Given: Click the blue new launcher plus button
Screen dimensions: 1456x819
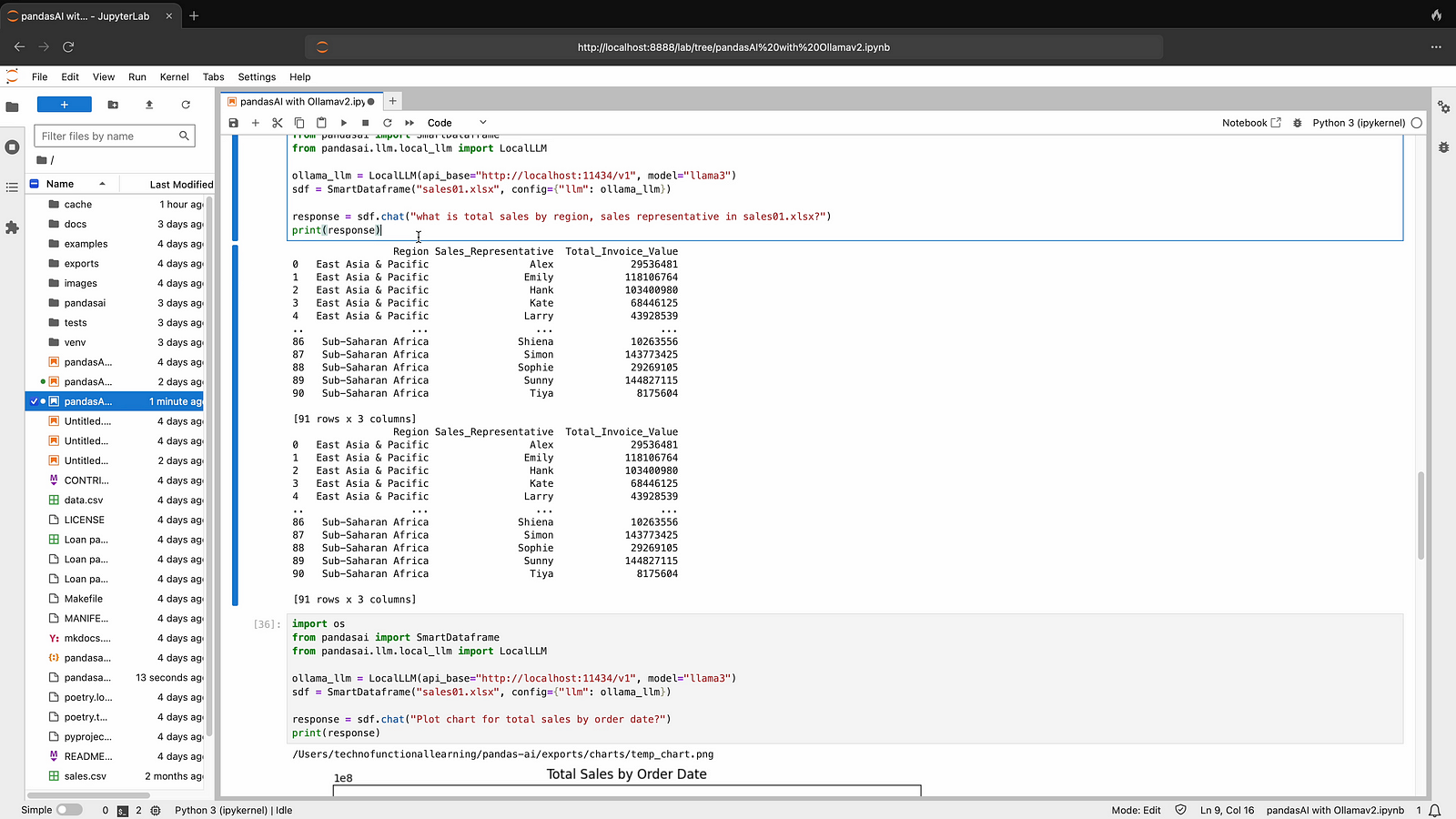Looking at the screenshot, I should tap(64, 105).
